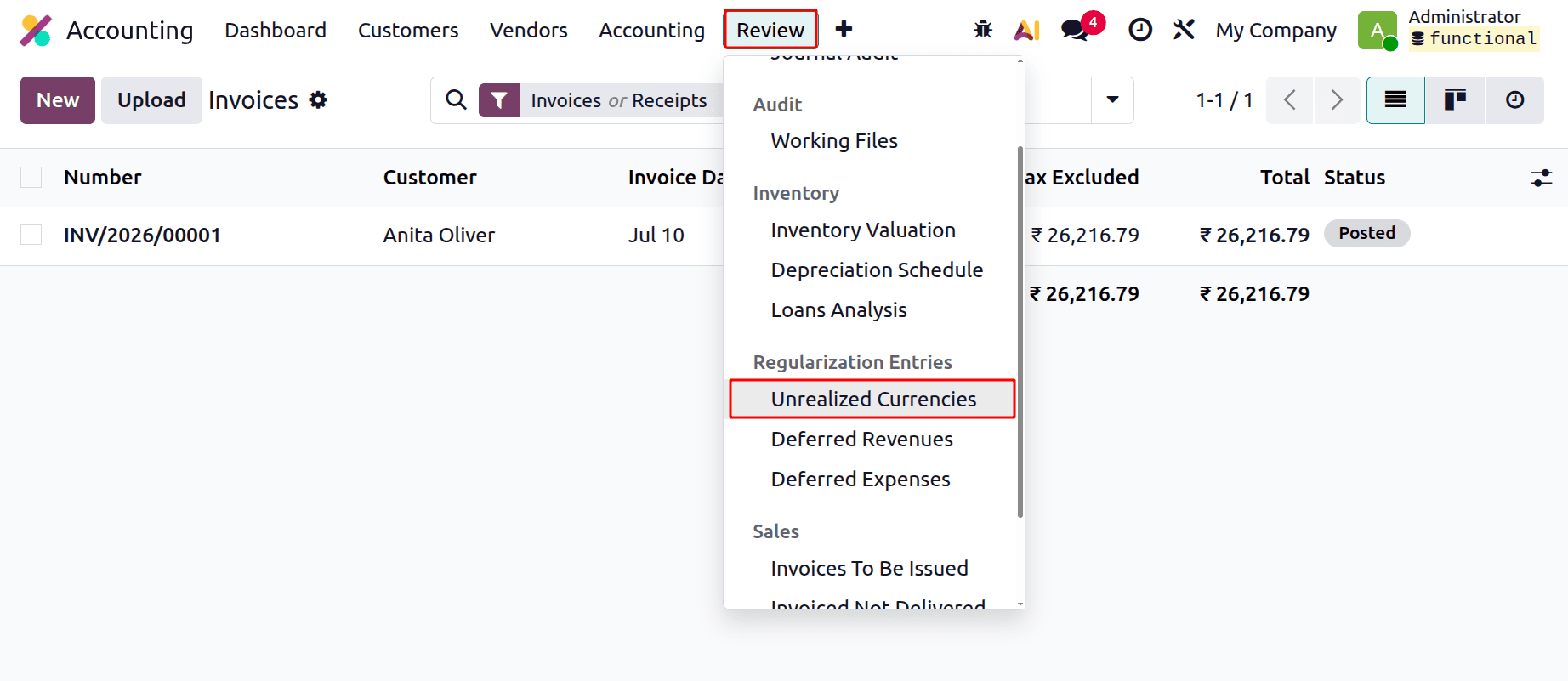This screenshot has height=681, width=1568.
Task: Open optional columns adjust icon
Action: pyautogui.click(x=1542, y=178)
